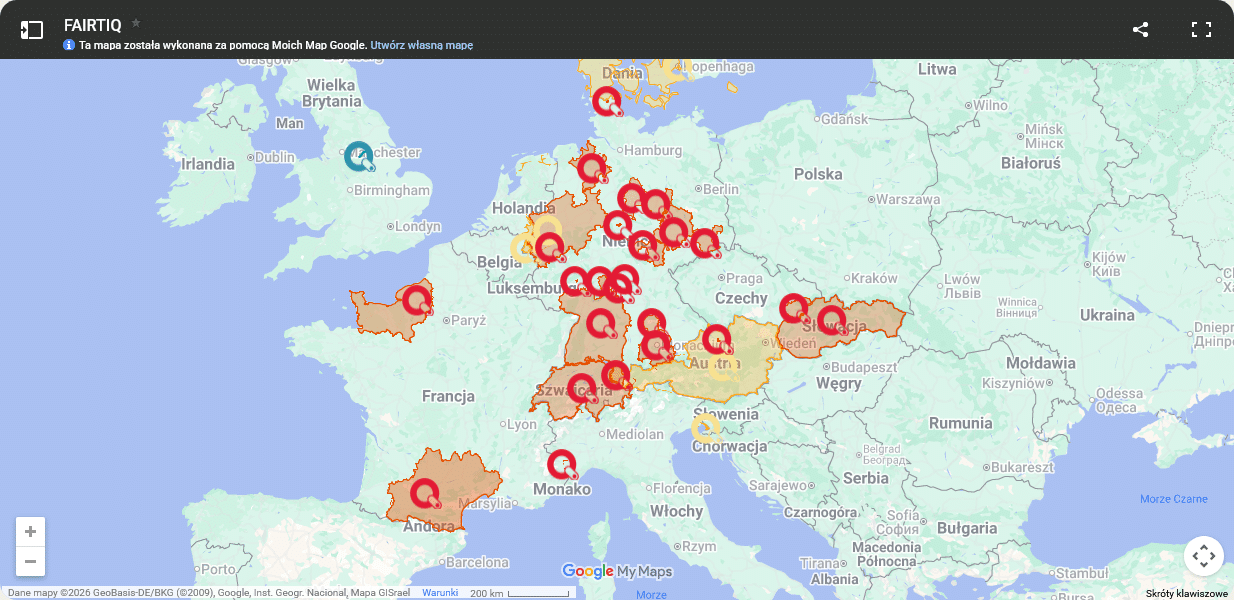
Task: Click the yellow marker near Belgia
Action: coord(523,248)
